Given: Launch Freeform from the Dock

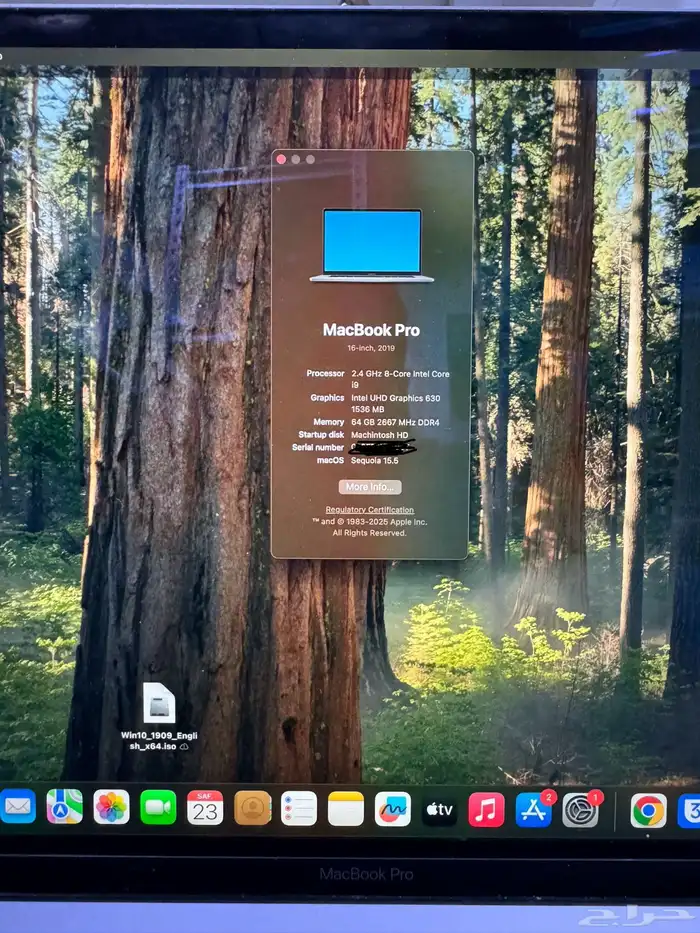Looking at the screenshot, I should point(393,809).
